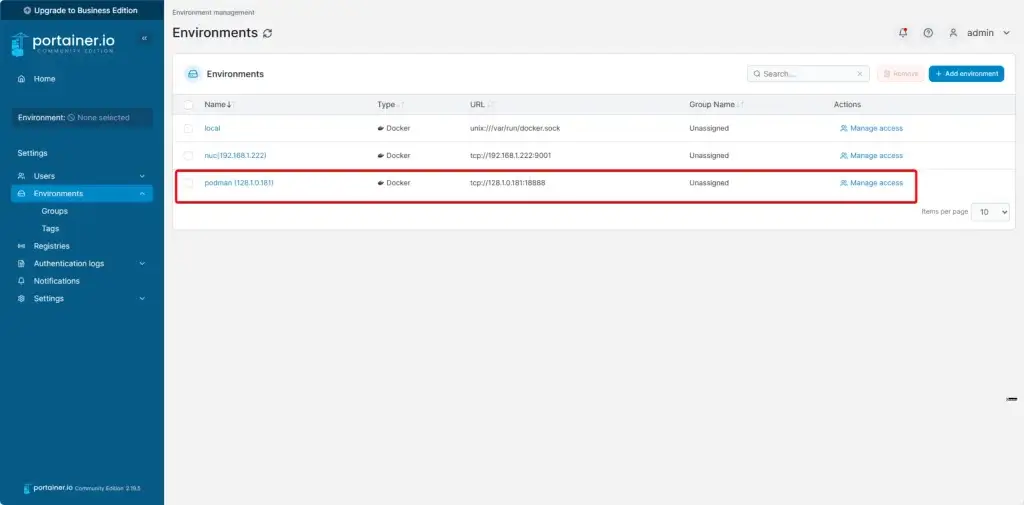Click Manage access for the local environment

pos(871,129)
